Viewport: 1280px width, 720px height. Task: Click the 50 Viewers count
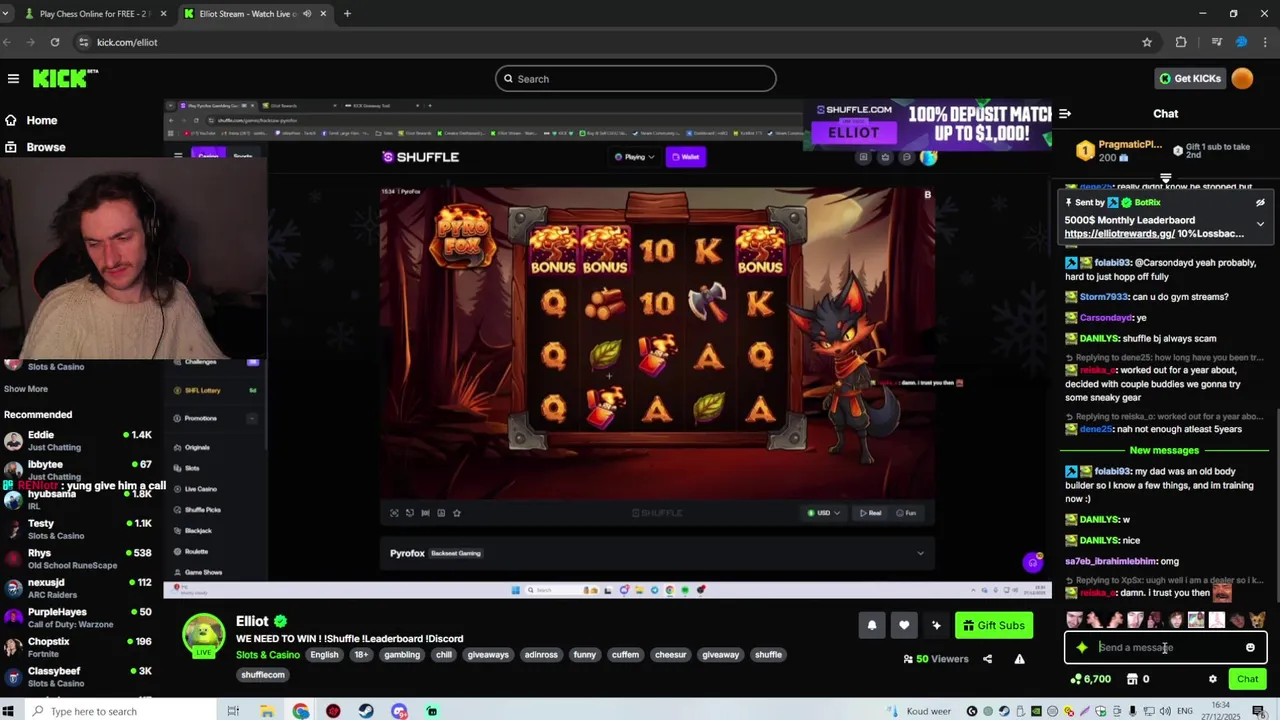coord(936,659)
